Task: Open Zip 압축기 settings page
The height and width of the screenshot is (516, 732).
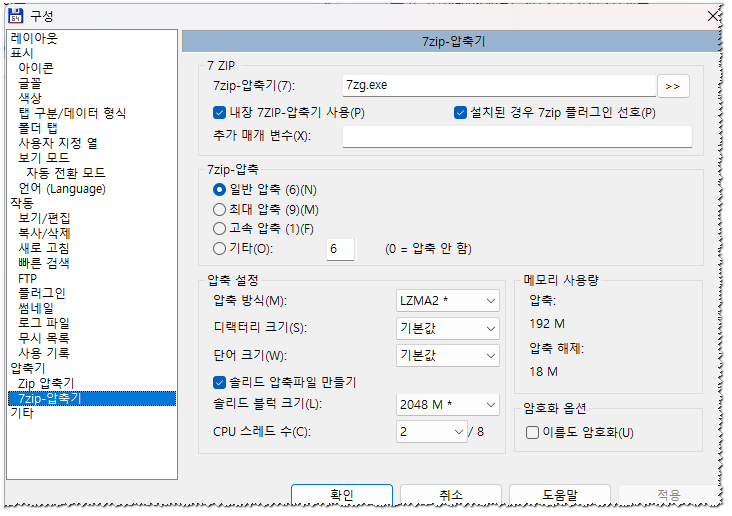Action: click(46, 383)
